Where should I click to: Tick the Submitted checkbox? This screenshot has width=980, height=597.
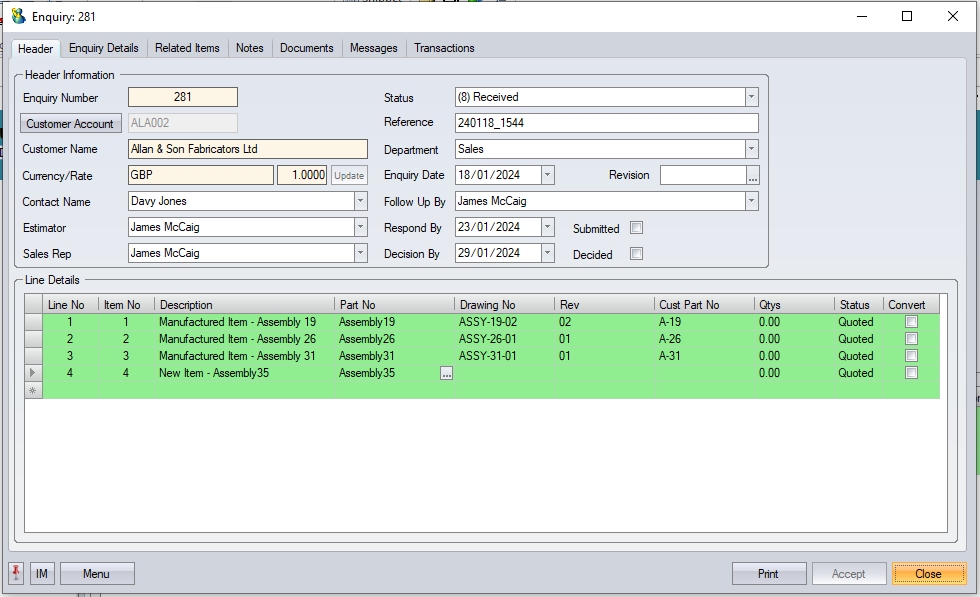click(636, 228)
